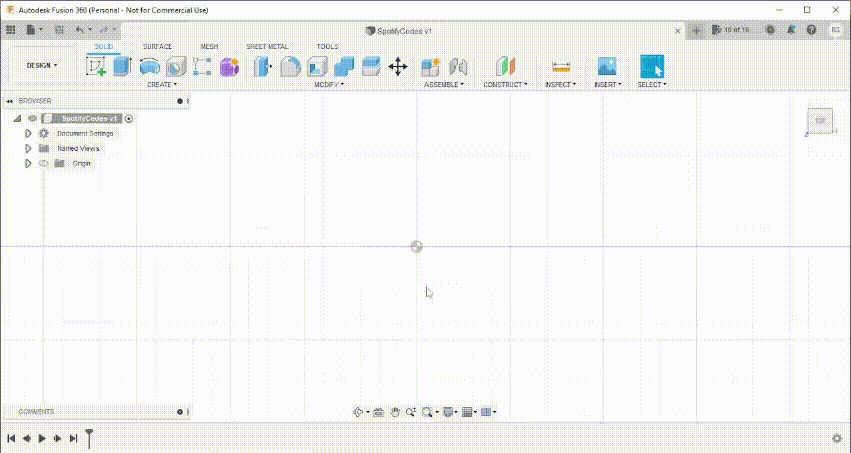Open the Insert image icon
The image size is (851, 453).
(x=607, y=67)
